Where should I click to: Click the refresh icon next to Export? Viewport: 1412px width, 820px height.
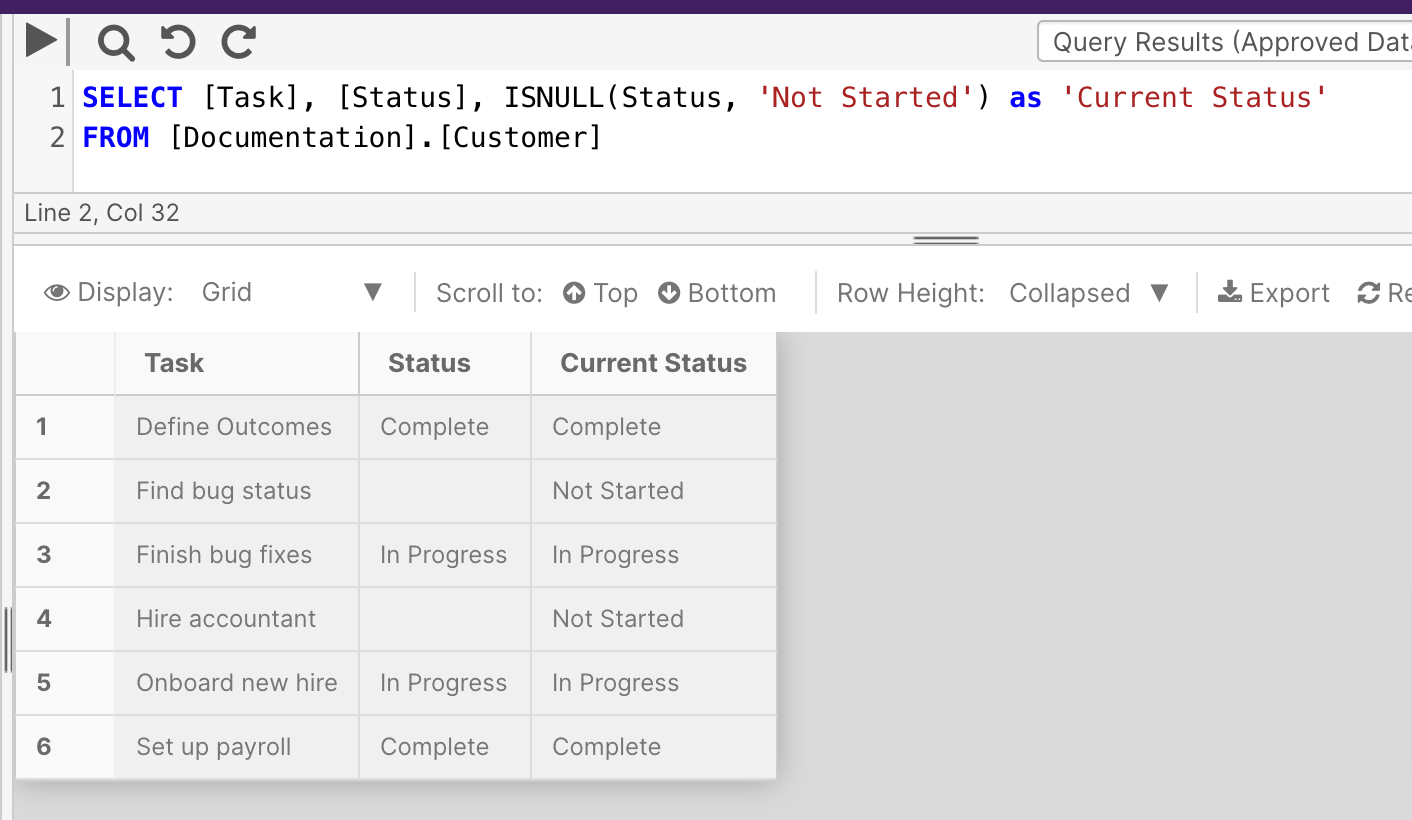pyautogui.click(x=1368, y=293)
